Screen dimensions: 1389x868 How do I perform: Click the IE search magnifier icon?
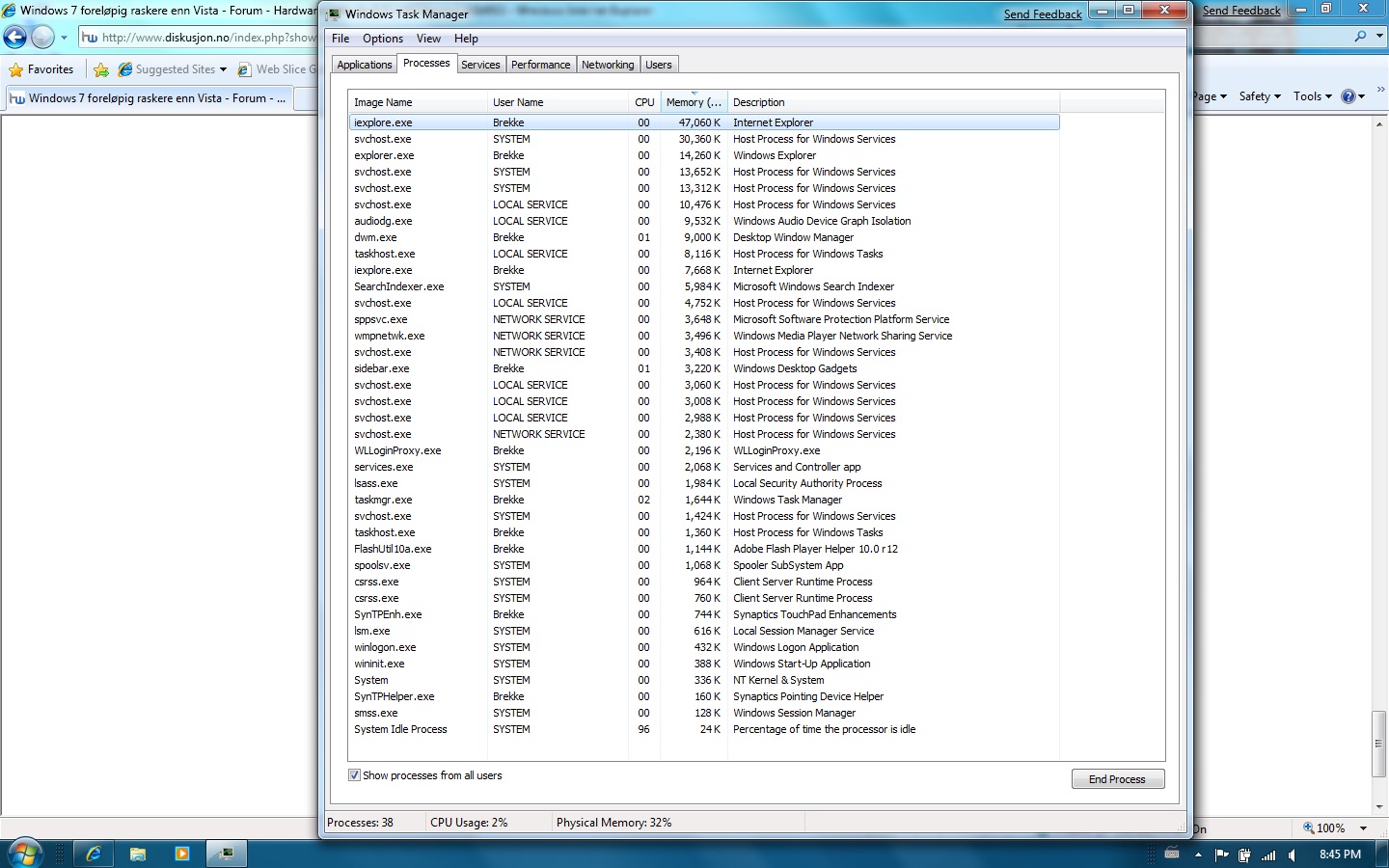(1360, 37)
